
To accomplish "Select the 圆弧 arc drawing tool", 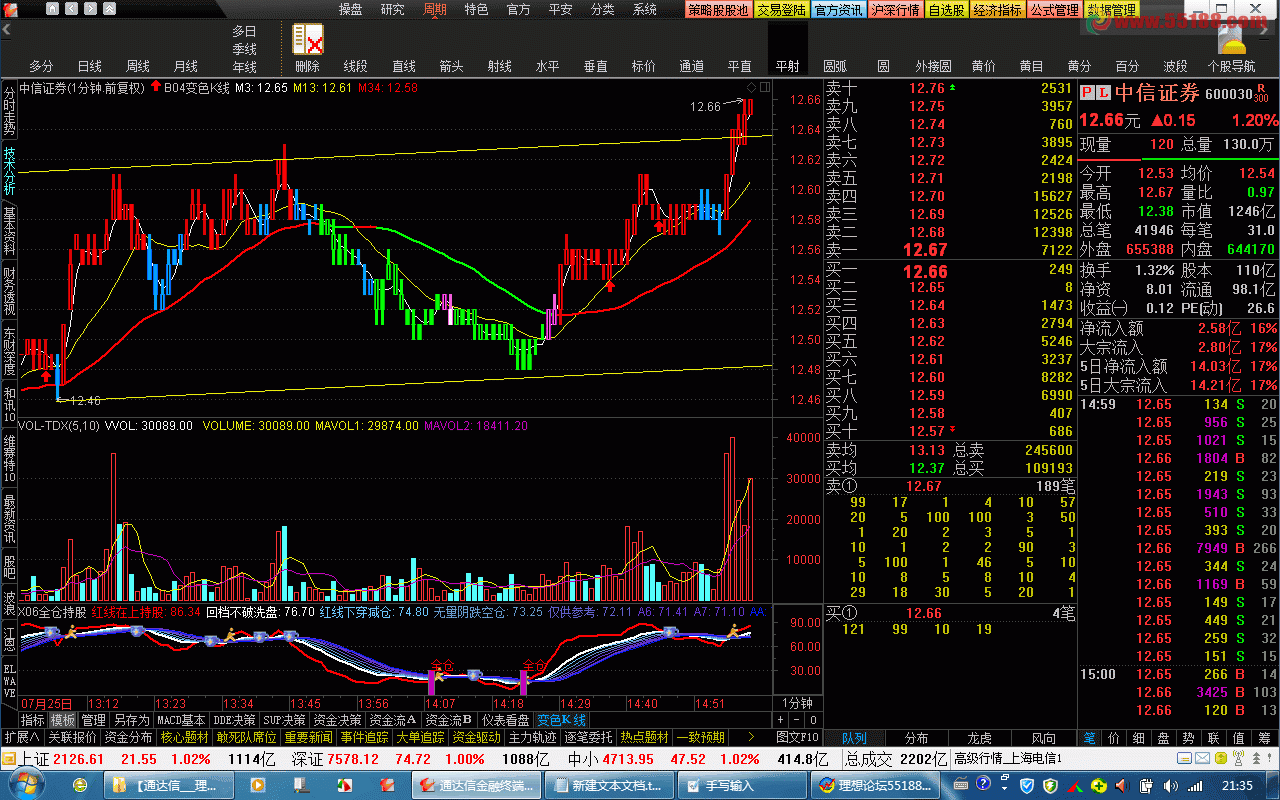I will [835, 66].
